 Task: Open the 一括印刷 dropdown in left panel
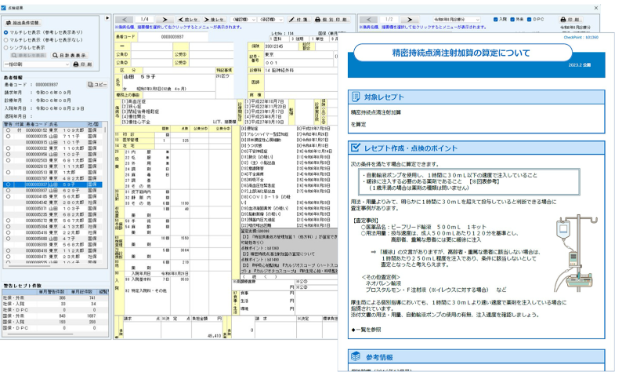tap(37, 64)
